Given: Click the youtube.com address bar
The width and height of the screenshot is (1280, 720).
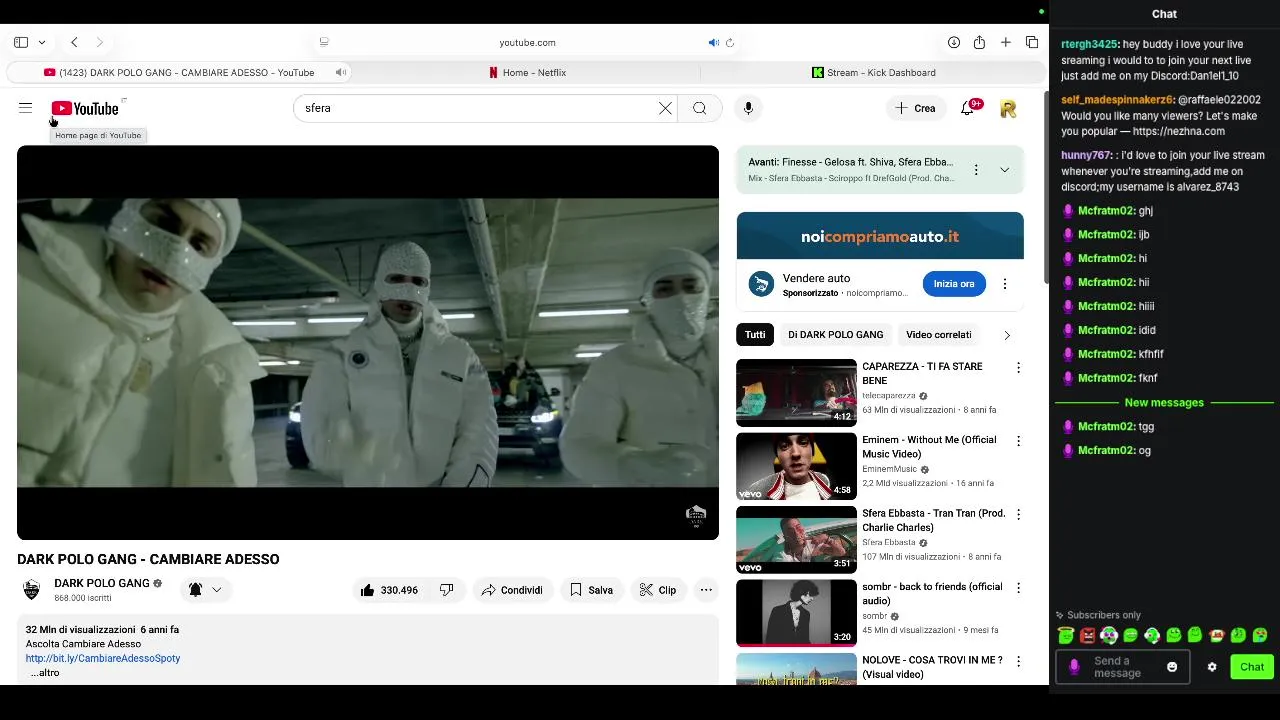Looking at the screenshot, I should pos(527,42).
